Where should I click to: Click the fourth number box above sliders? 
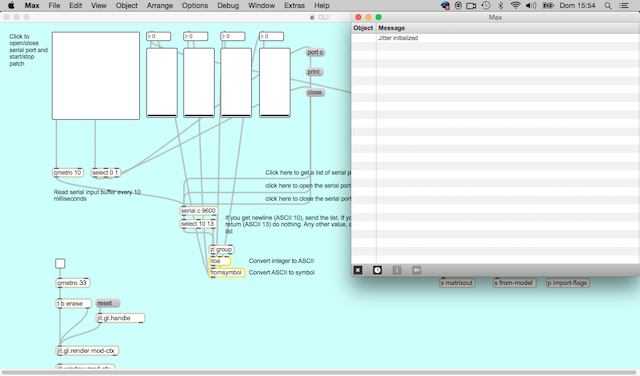[271, 36]
